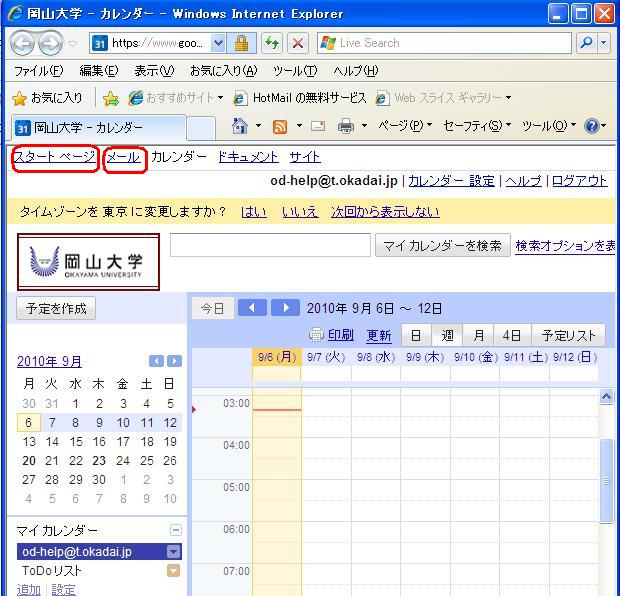Viewport: 620px width, 596px height.
Task: Open HotMail の無料サービス favorite link
Action: (x=300, y=98)
